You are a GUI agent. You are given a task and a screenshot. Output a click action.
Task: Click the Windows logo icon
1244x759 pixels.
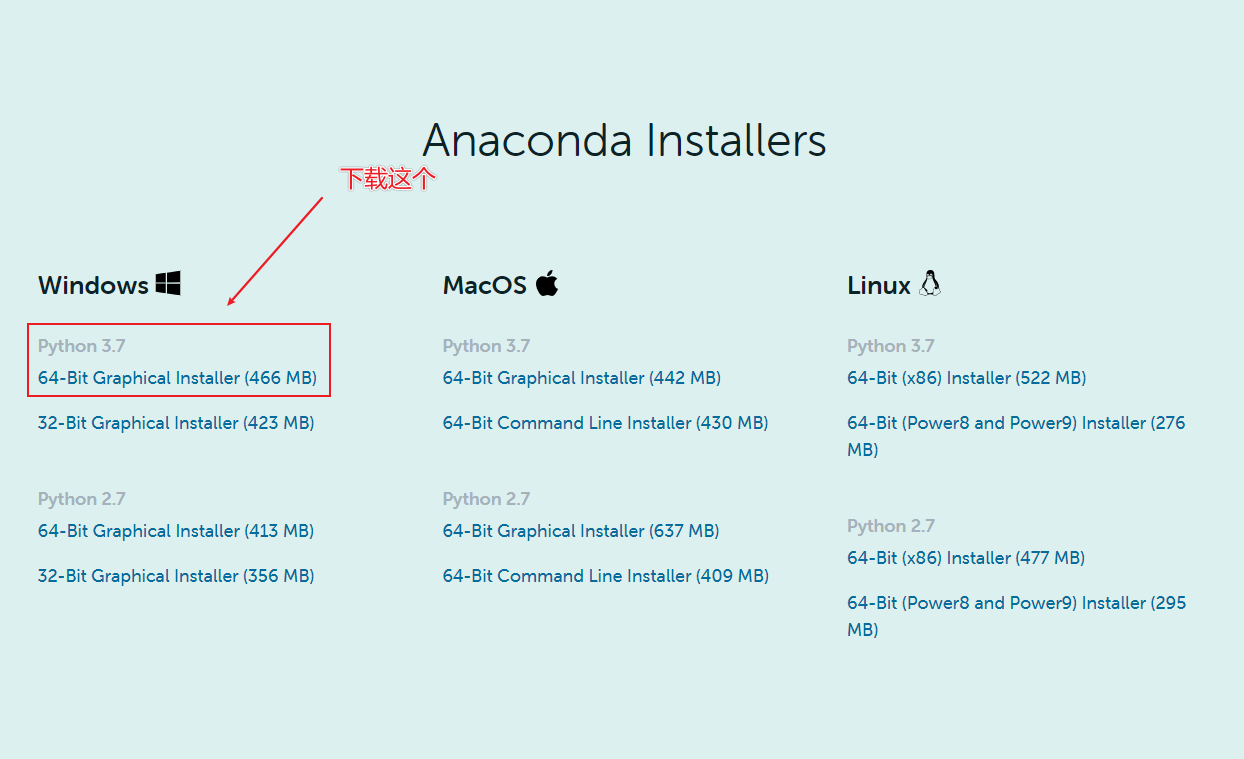tap(168, 283)
